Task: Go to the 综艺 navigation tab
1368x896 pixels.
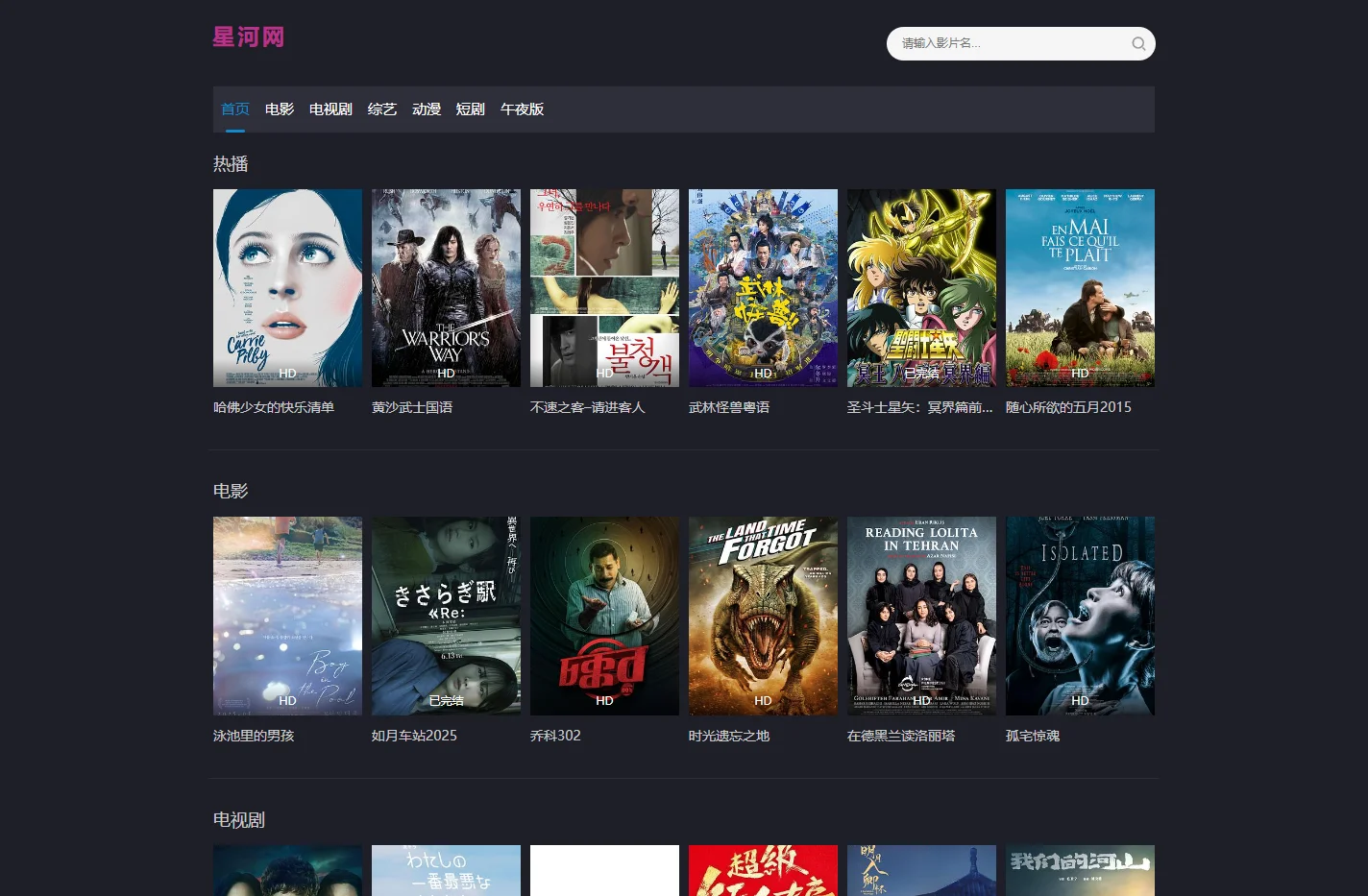Action: [x=382, y=109]
